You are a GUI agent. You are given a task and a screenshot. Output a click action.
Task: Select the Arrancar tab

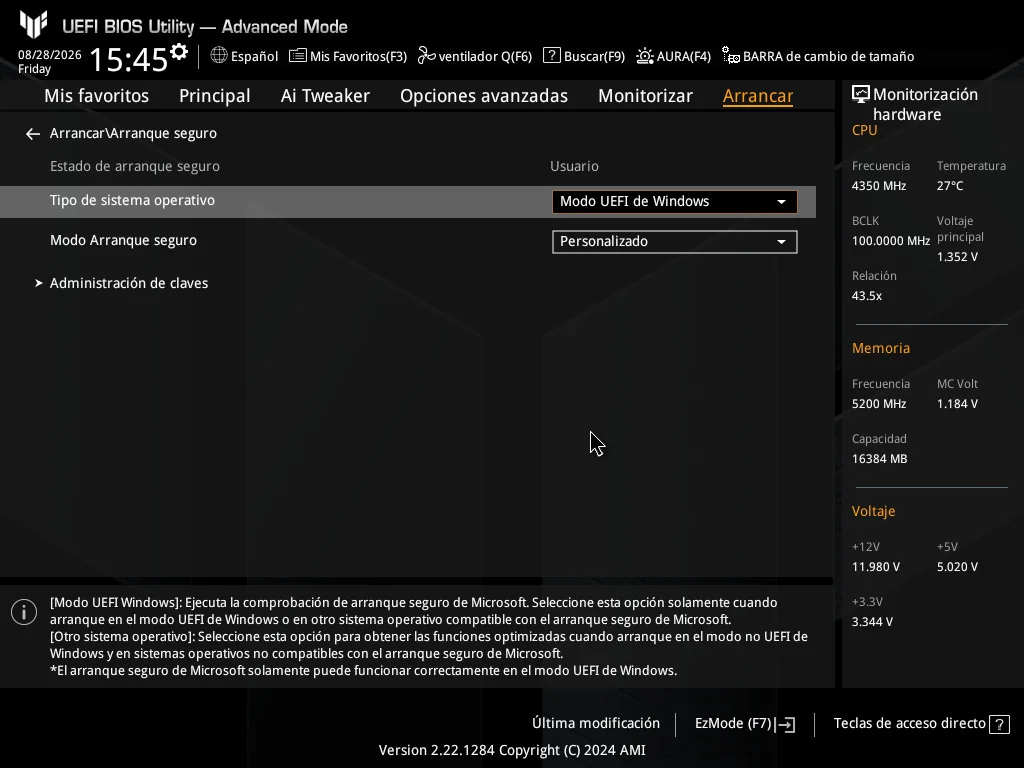758,95
